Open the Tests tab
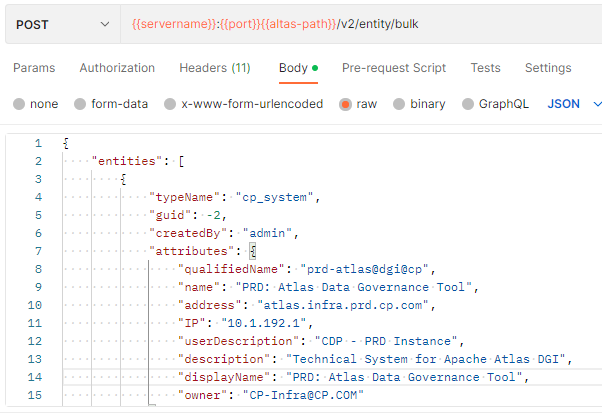This screenshot has height=416, width=602. pyautogui.click(x=486, y=68)
